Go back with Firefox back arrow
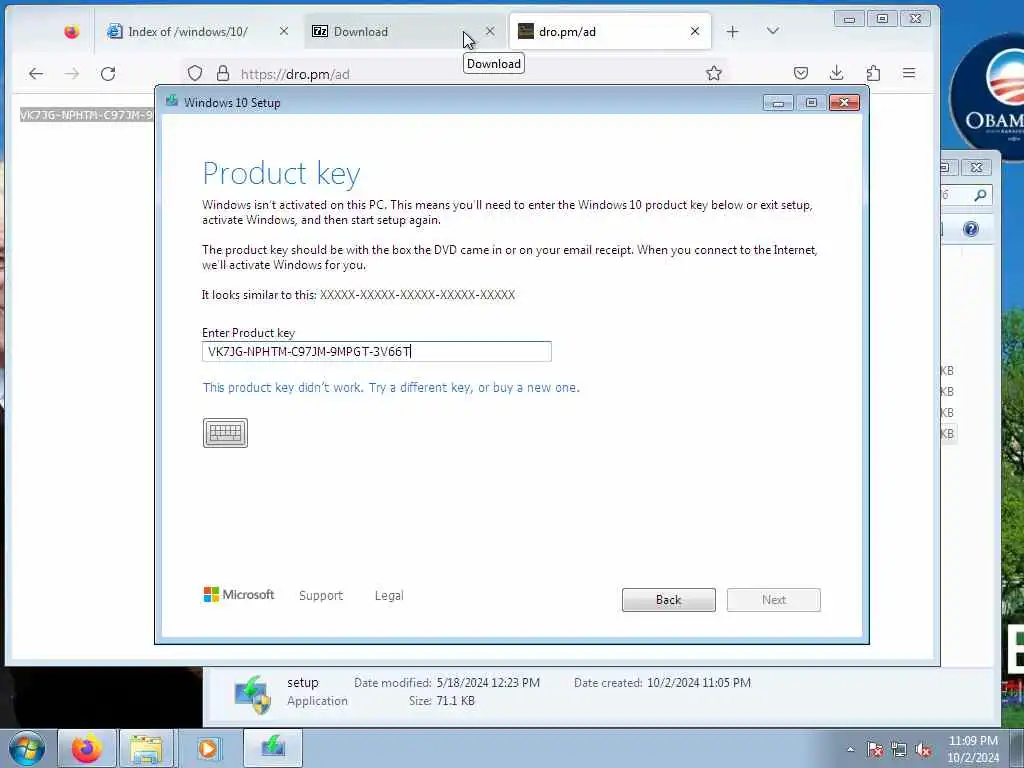The width and height of the screenshot is (1024, 768). click(36, 73)
